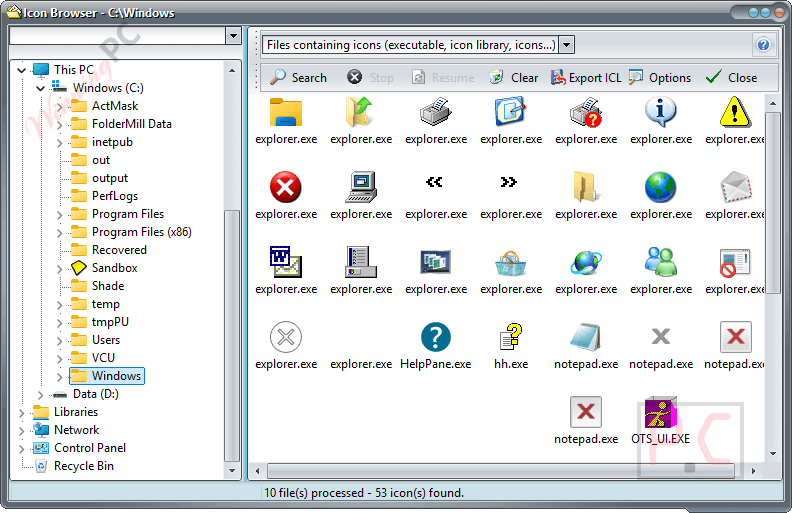Expand the Control Panel tree node
Viewport: 792px width, 513px height.
pyautogui.click(x=22, y=448)
